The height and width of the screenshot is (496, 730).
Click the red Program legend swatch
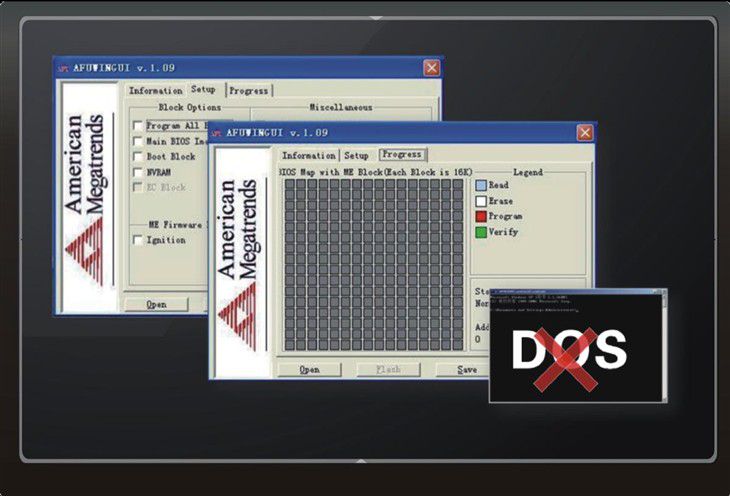tap(481, 216)
